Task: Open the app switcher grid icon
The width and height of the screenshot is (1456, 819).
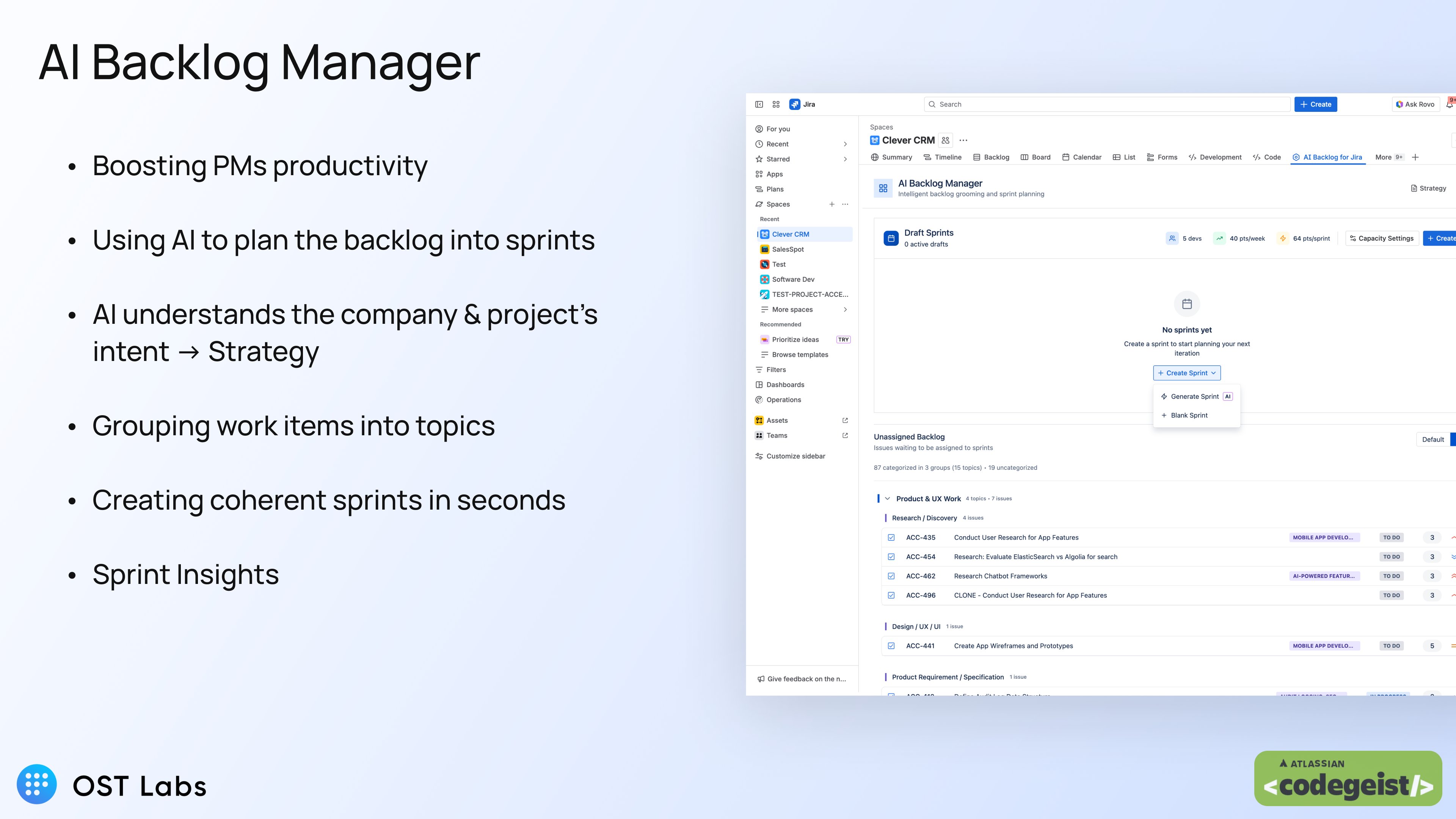Action: (x=776, y=104)
